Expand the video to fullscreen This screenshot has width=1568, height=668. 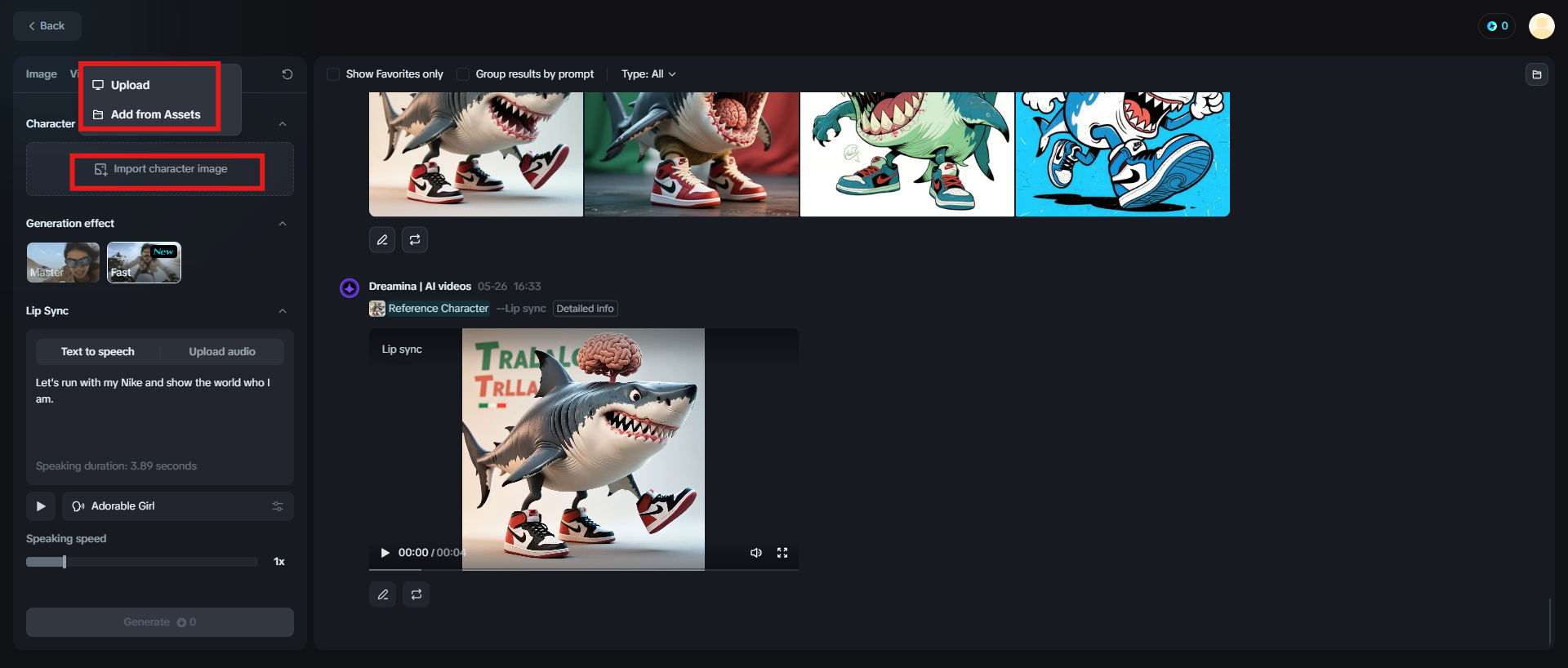(x=782, y=553)
